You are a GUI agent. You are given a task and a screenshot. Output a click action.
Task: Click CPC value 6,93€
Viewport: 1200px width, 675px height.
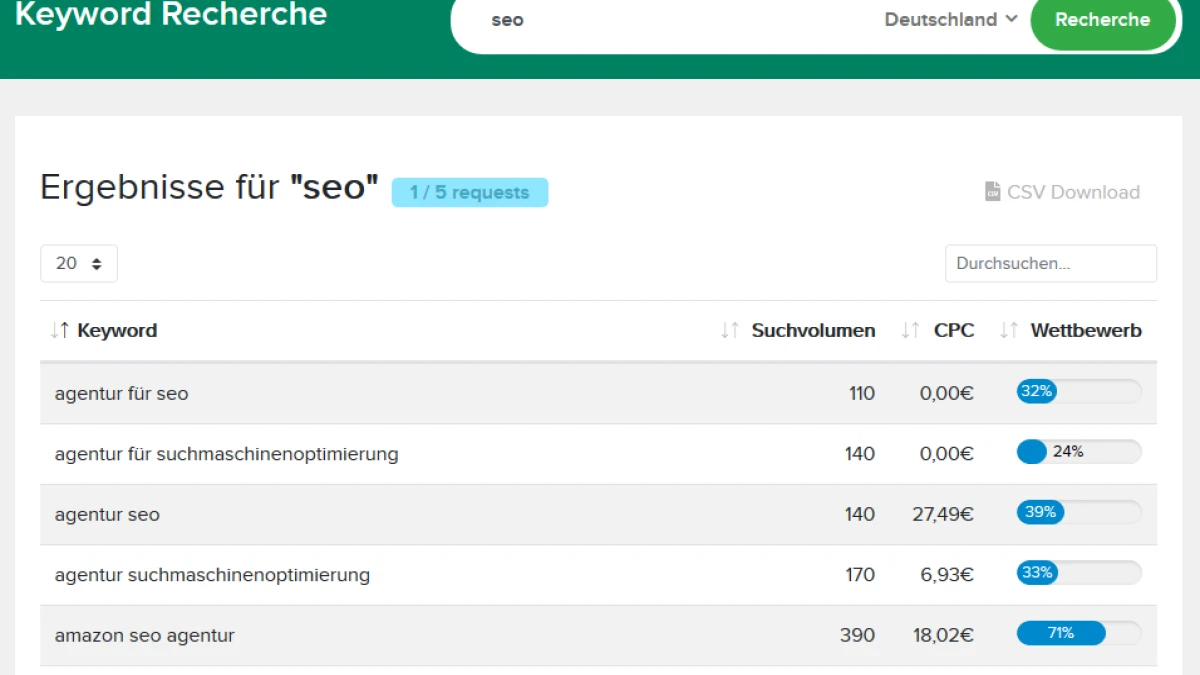[x=948, y=575]
